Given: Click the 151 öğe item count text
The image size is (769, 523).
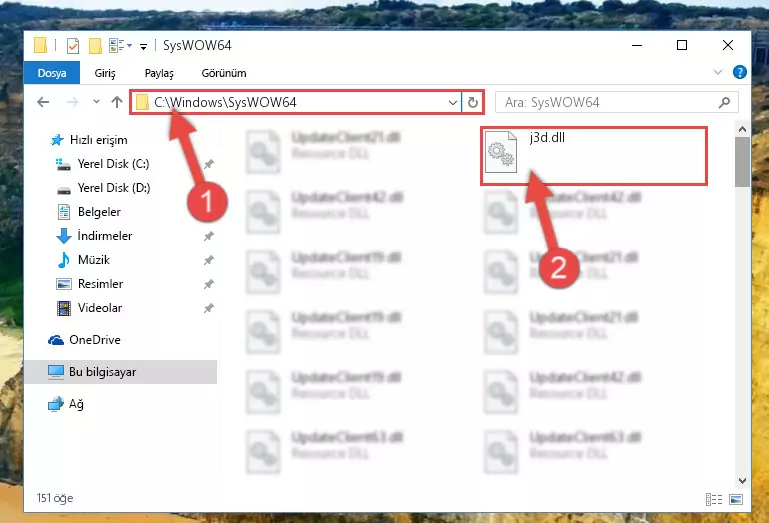Looking at the screenshot, I should 55,498.
